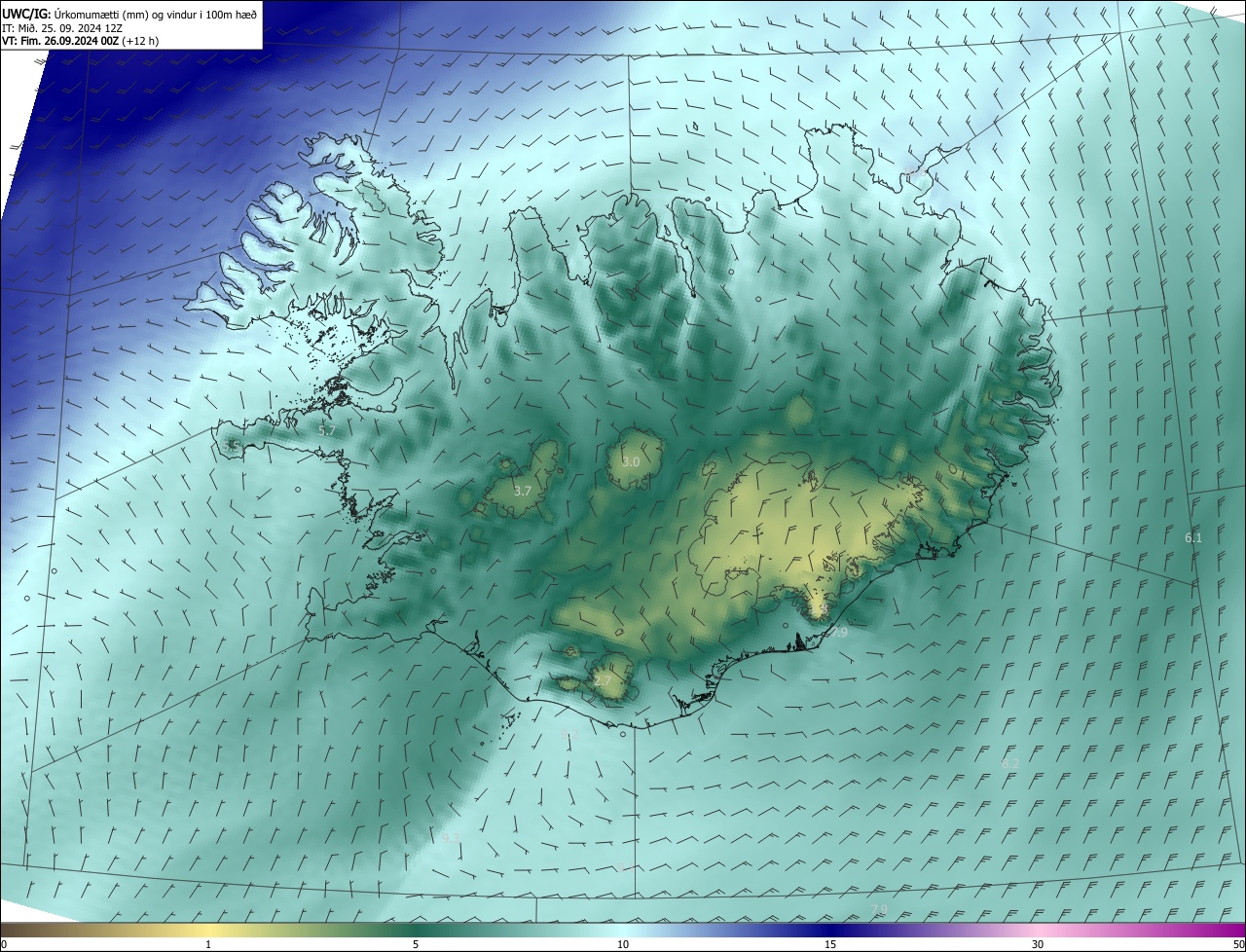Click the '50' tick on the colour scale
This screenshot has height=952, width=1246.
(x=1238, y=944)
